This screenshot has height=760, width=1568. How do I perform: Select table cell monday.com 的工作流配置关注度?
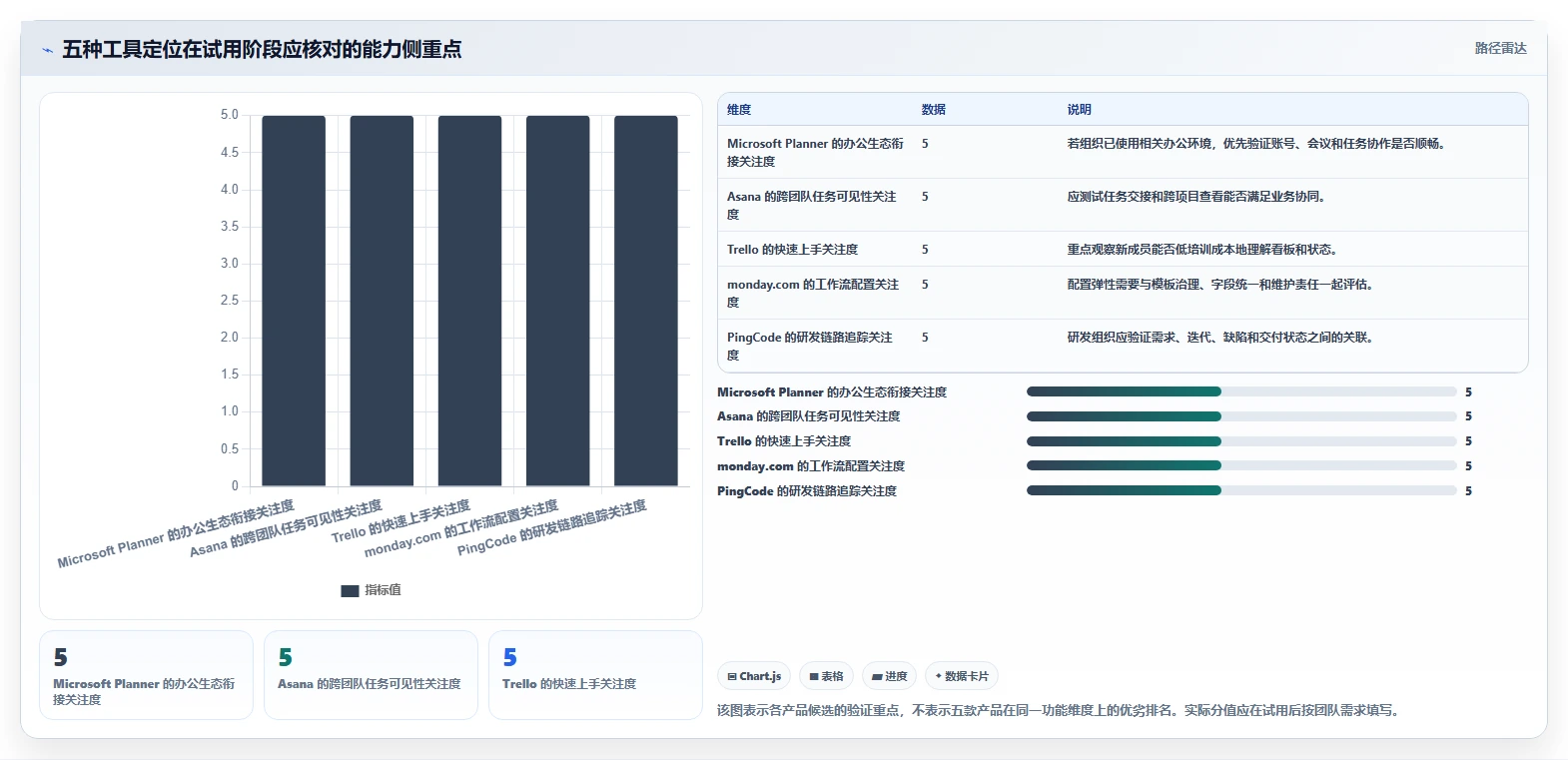(813, 294)
